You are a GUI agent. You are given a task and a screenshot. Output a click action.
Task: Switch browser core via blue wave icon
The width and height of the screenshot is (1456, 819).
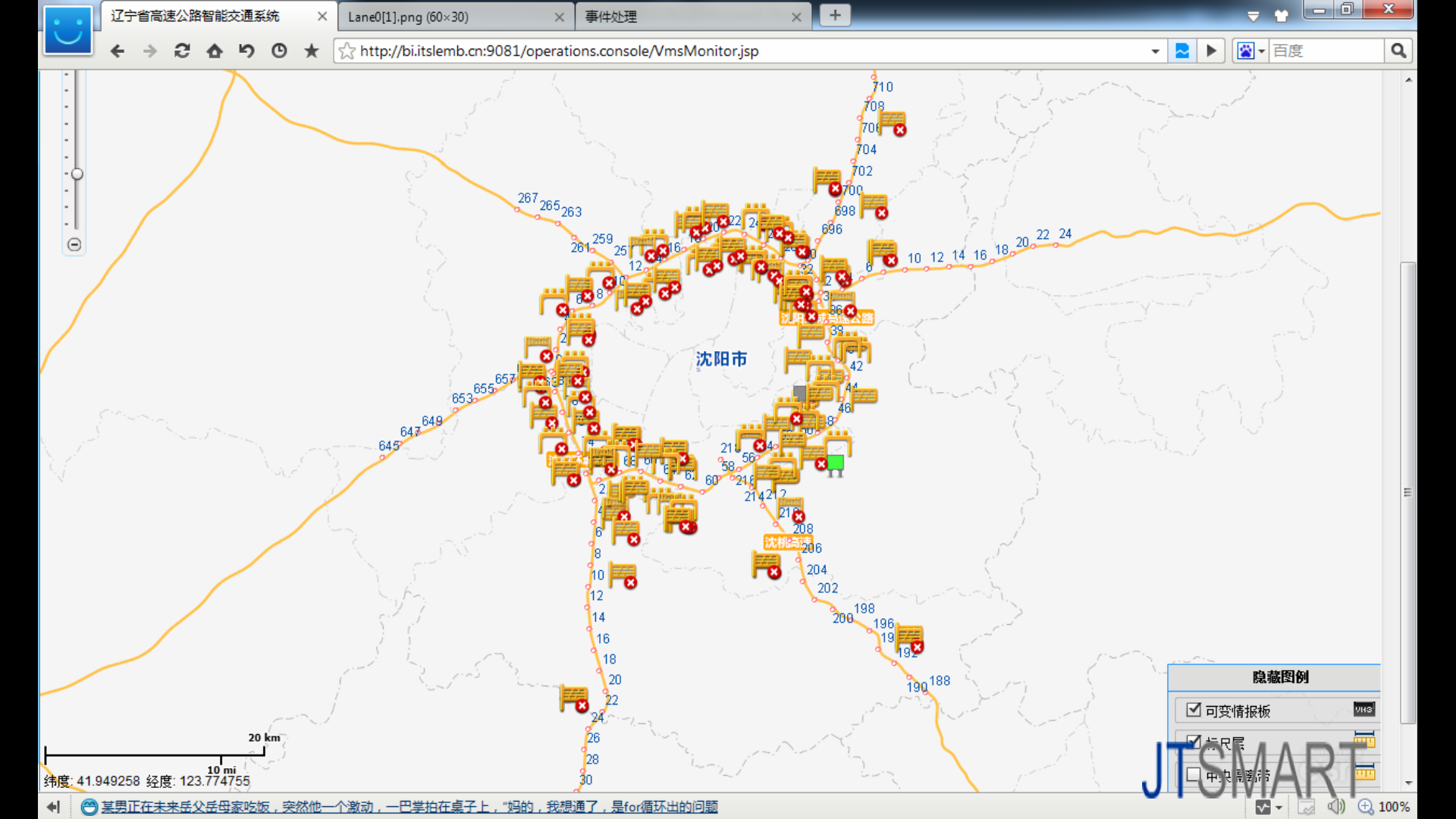pyautogui.click(x=1181, y=51)
